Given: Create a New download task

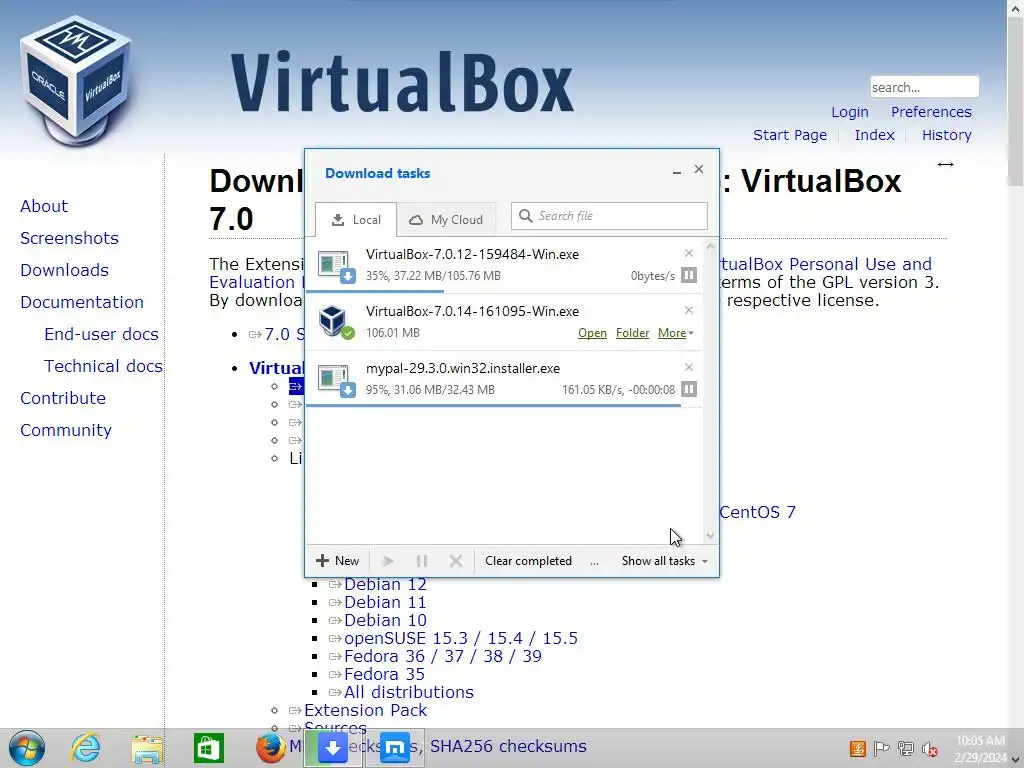Looking at the screenshot, I should tap(337, 561).
